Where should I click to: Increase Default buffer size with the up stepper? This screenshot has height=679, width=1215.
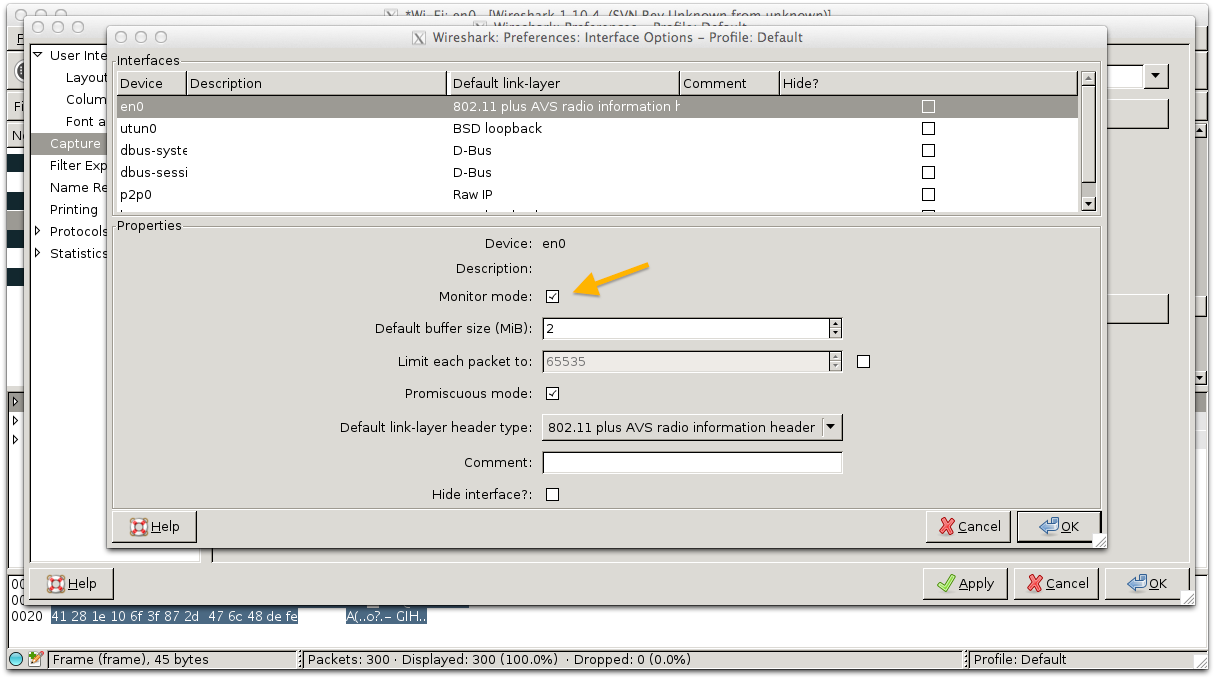[x=835, y=323]
